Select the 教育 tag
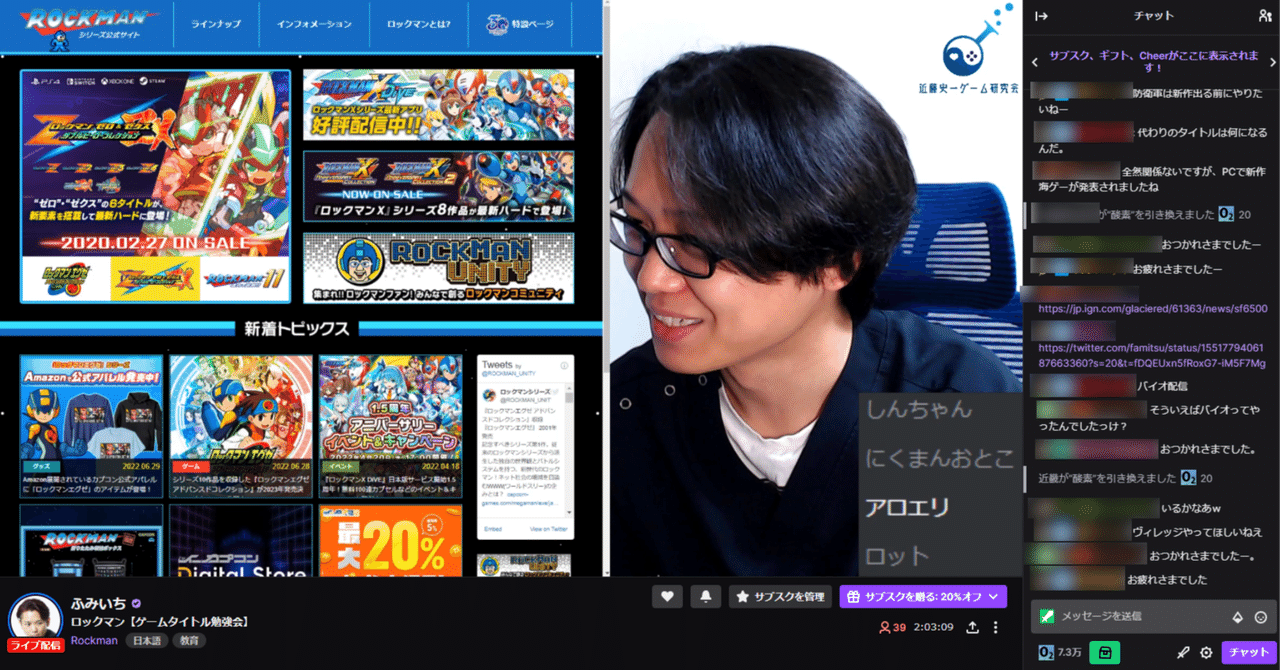The image size is (1280, 670). coord(189,640)
